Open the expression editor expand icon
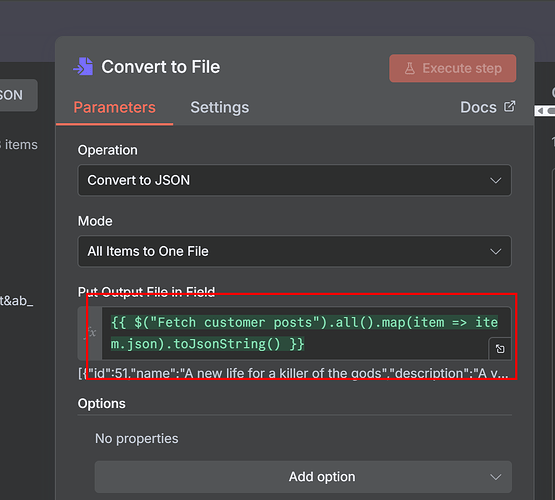 pos(500,349)
